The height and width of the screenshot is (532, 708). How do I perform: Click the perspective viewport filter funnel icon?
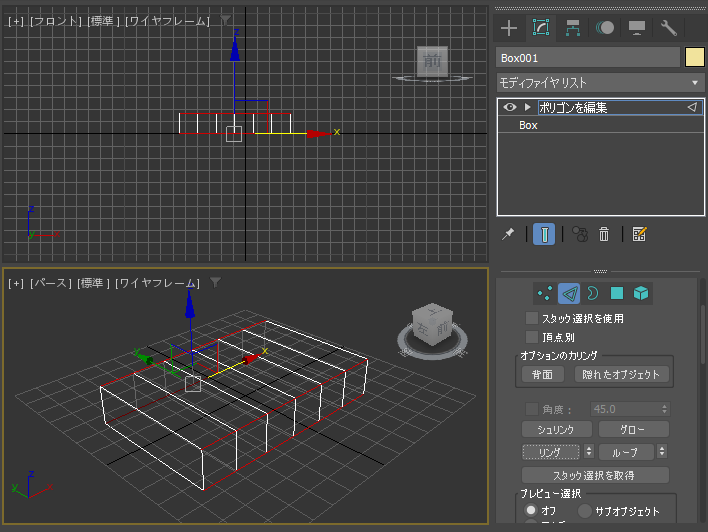215,282
